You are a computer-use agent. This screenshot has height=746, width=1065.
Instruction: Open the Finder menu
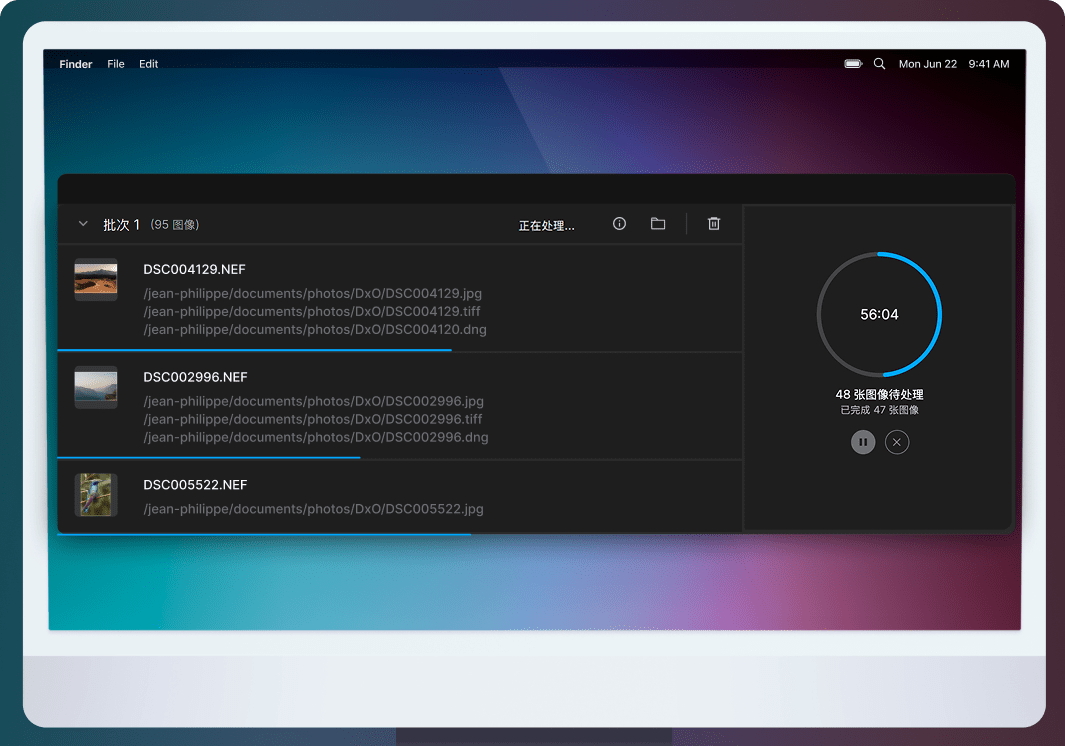coord(76,64)
